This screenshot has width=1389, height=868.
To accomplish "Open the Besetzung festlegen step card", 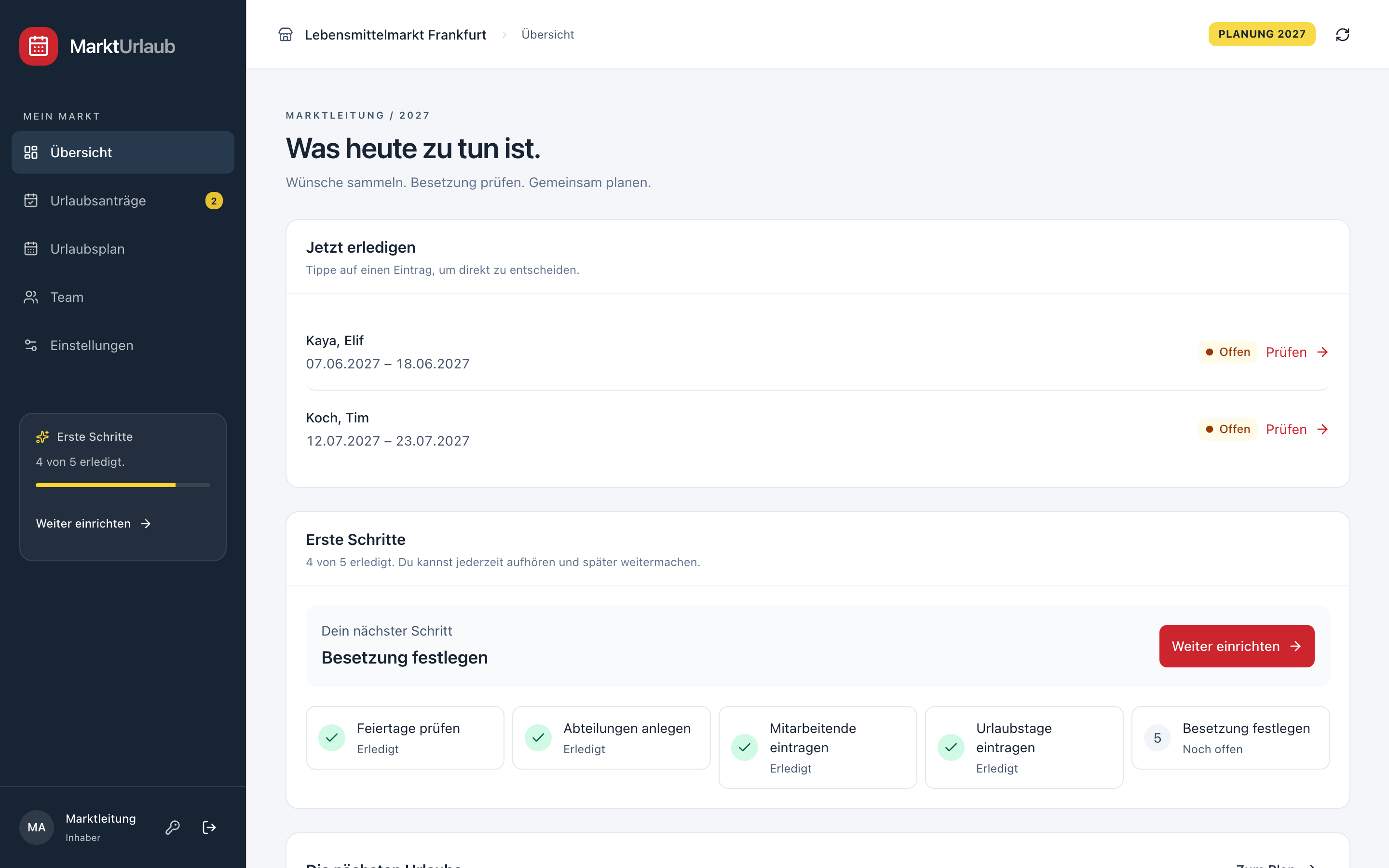I will click(x=1231, y=738).
